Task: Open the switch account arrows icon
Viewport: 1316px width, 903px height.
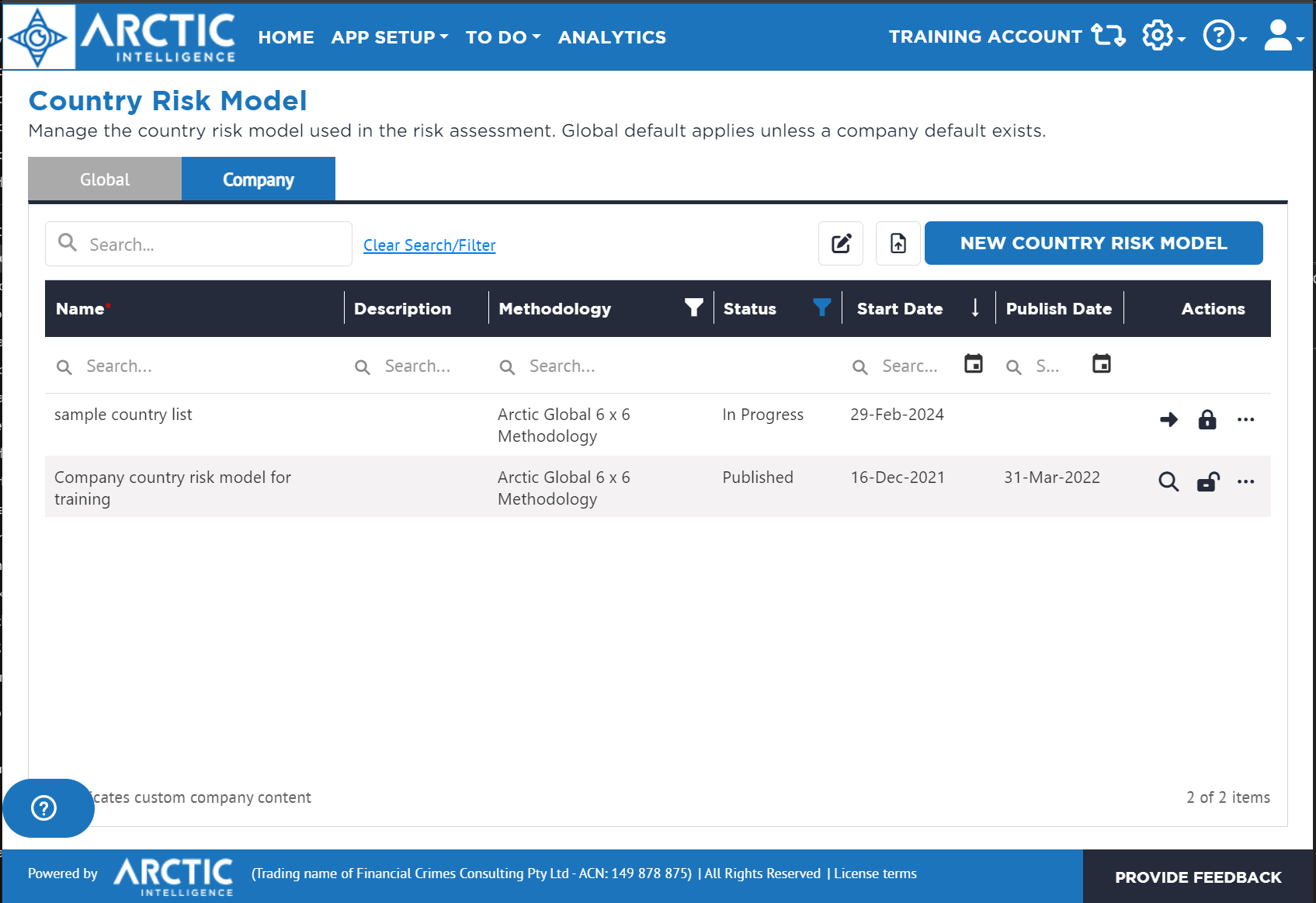Action: 1108,36
